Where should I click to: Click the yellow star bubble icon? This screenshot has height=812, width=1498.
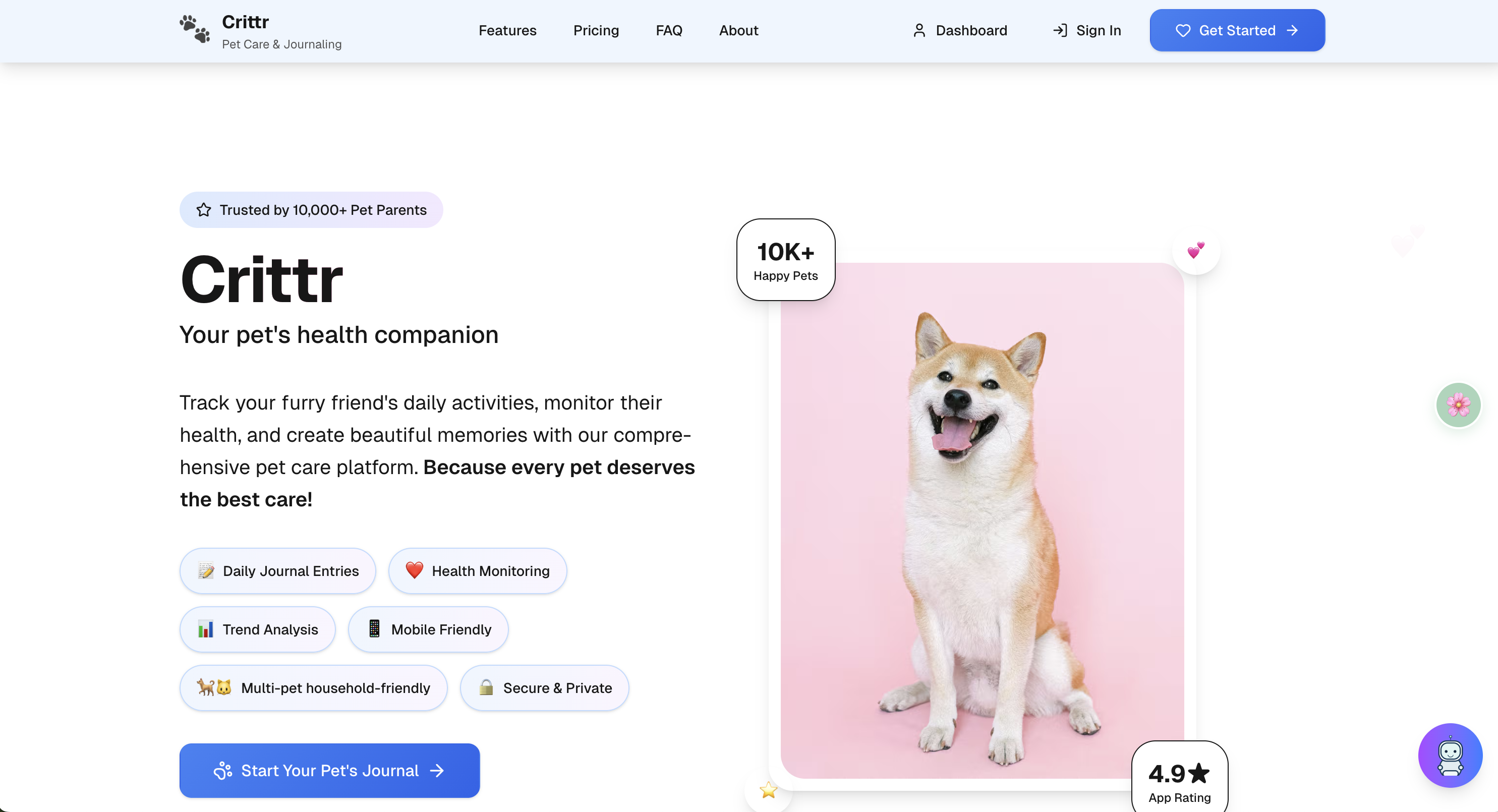768,790
